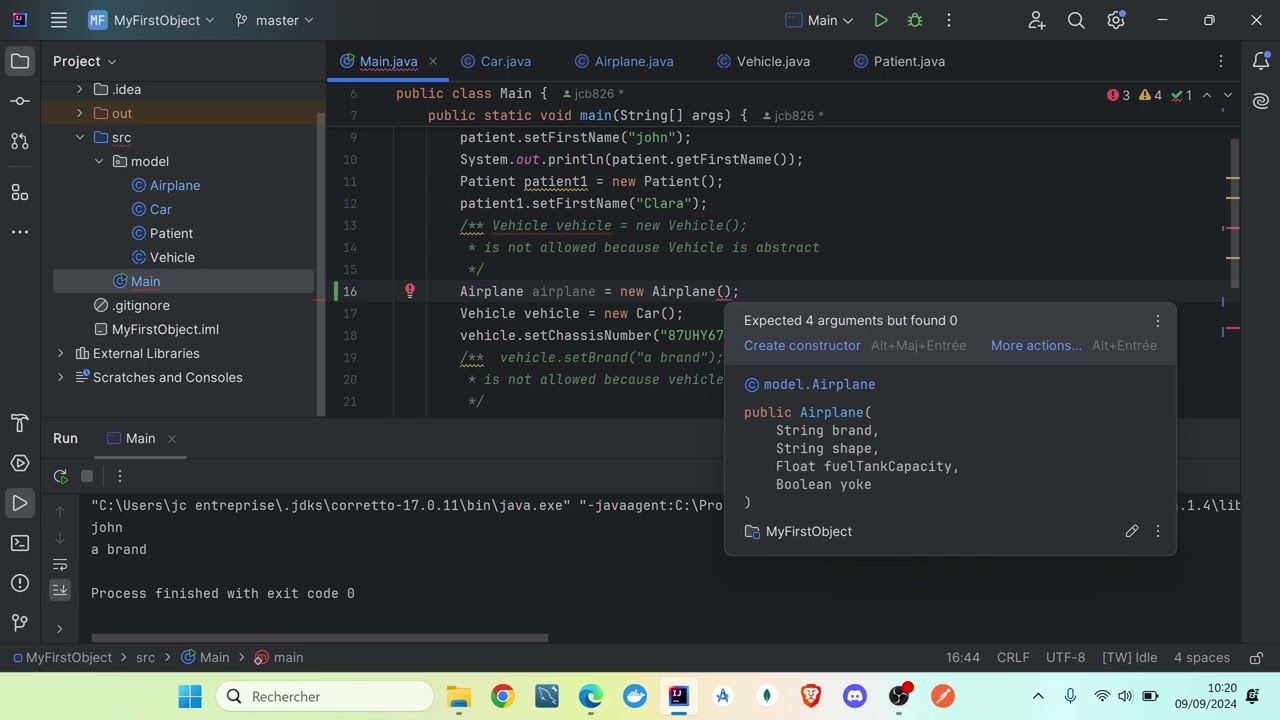Open more run actions menu
This screenshot has width=1280, height=720.
[948, 20]
